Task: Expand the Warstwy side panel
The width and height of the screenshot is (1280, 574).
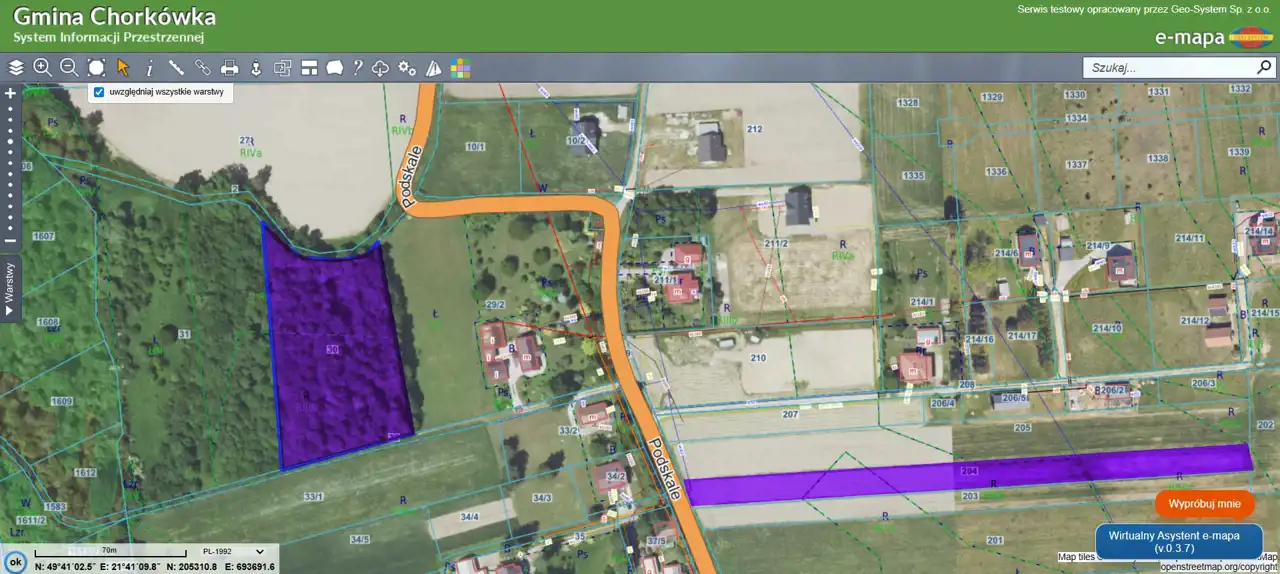Action: (x=10, y=288)
